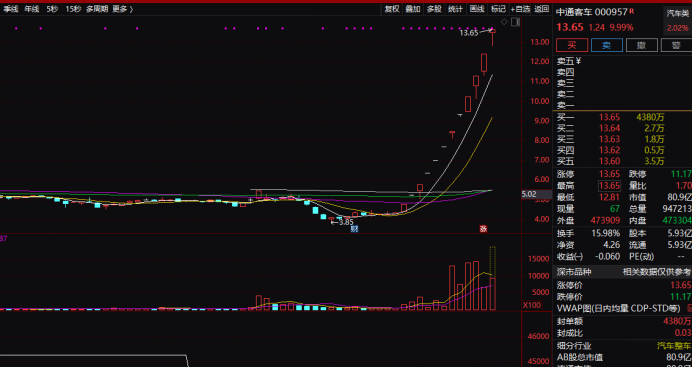
Task: Open the VWAP图 indicator row
Action: (622, 309)
